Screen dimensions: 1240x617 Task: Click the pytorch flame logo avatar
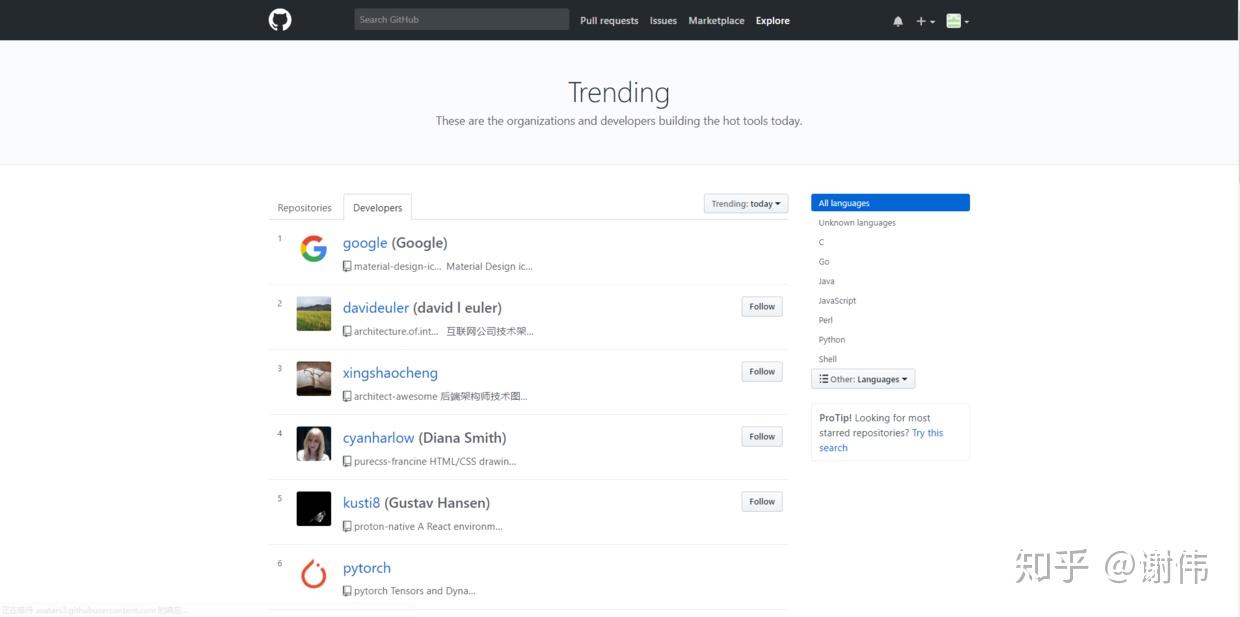pyautogui.click(x=314, y=574)
